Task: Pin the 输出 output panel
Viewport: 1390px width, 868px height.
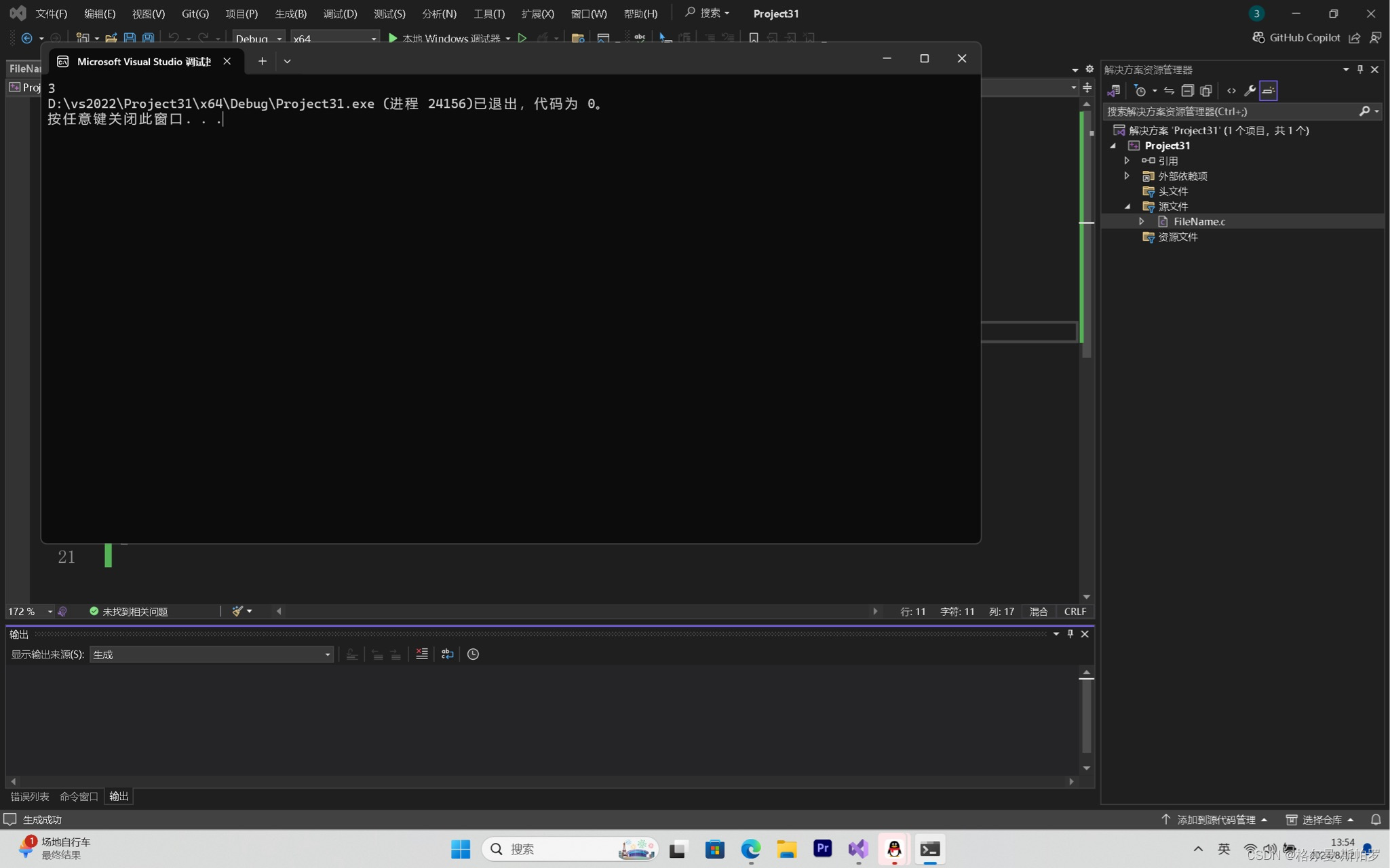Action: 1070,633
